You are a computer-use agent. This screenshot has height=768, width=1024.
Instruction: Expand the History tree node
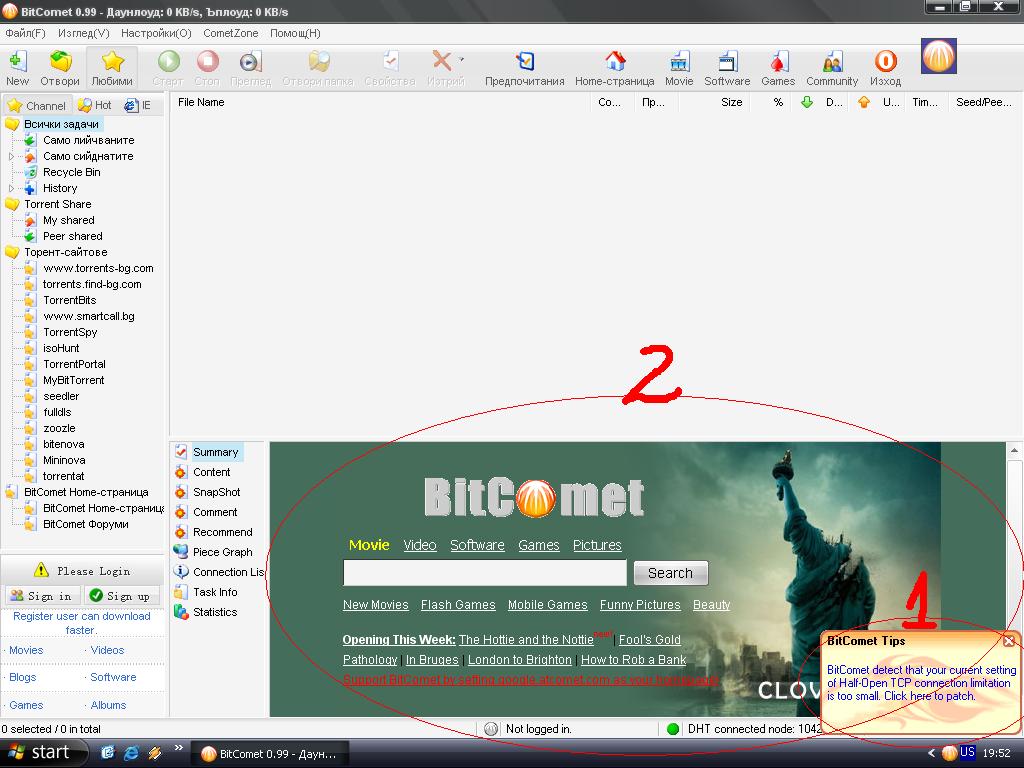pos(11,189)
